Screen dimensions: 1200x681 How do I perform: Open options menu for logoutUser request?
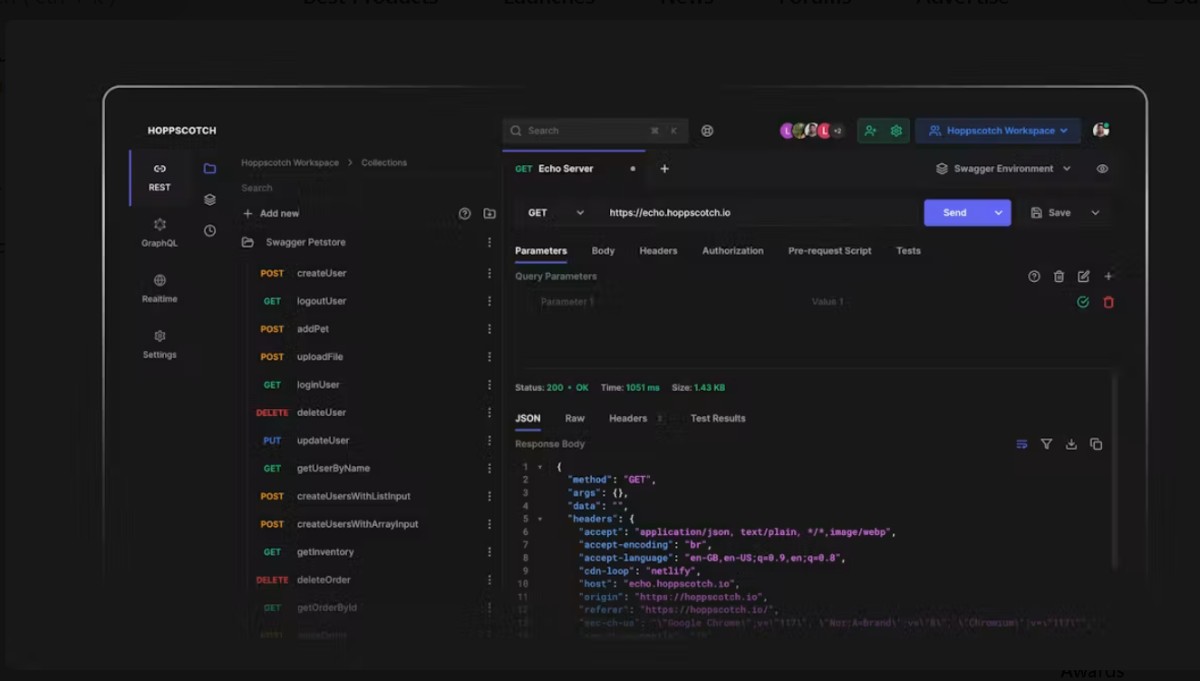[x=489, y=301]
